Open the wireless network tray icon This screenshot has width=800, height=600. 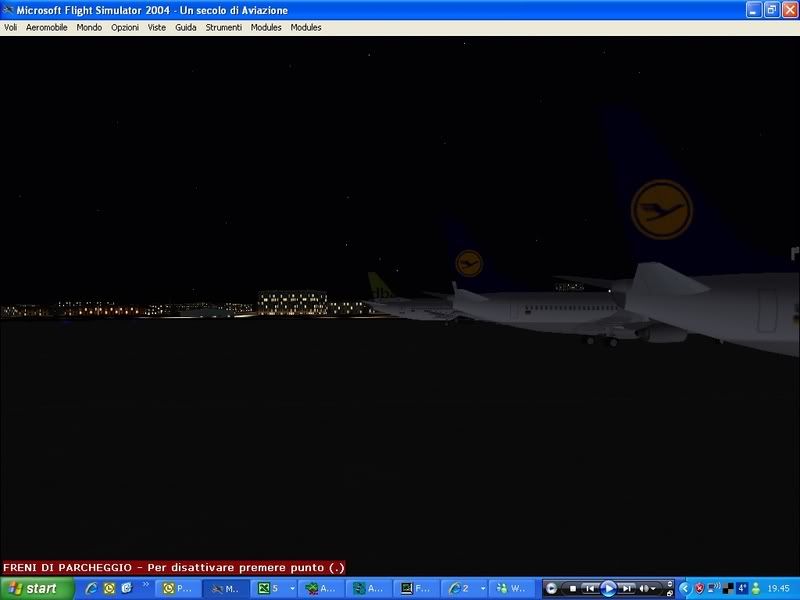point(714,588)
